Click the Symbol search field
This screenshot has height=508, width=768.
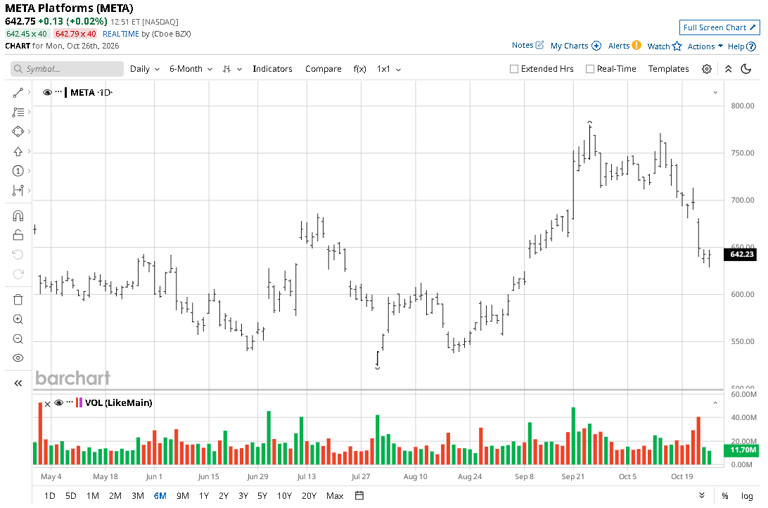pos(67,69)
